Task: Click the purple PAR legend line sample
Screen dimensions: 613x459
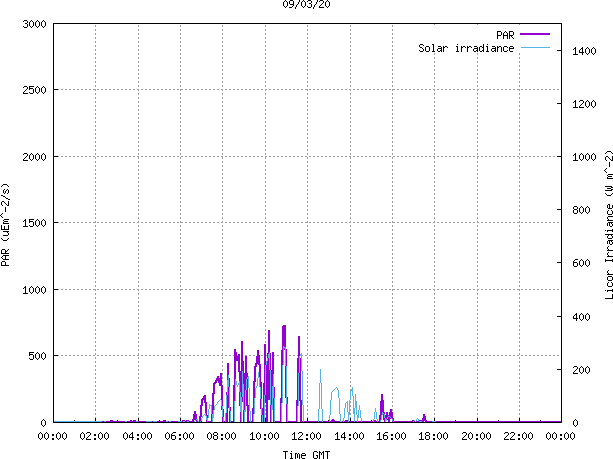Action: pos(535,34)
